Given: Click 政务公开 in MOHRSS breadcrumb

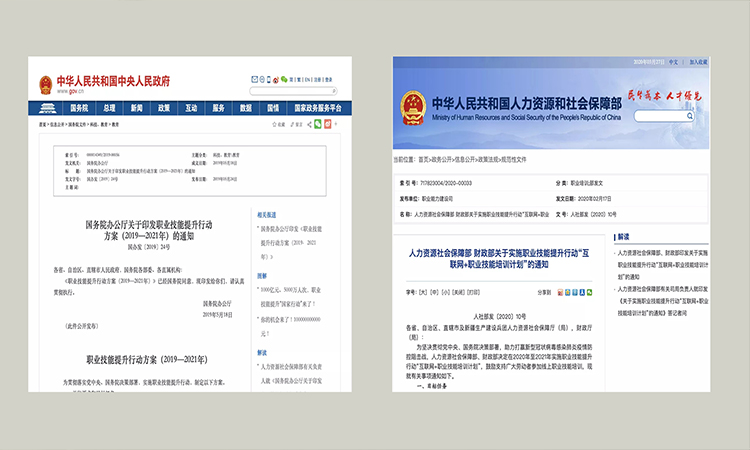Looking at the screenshot, I should [x=441, y=160].
